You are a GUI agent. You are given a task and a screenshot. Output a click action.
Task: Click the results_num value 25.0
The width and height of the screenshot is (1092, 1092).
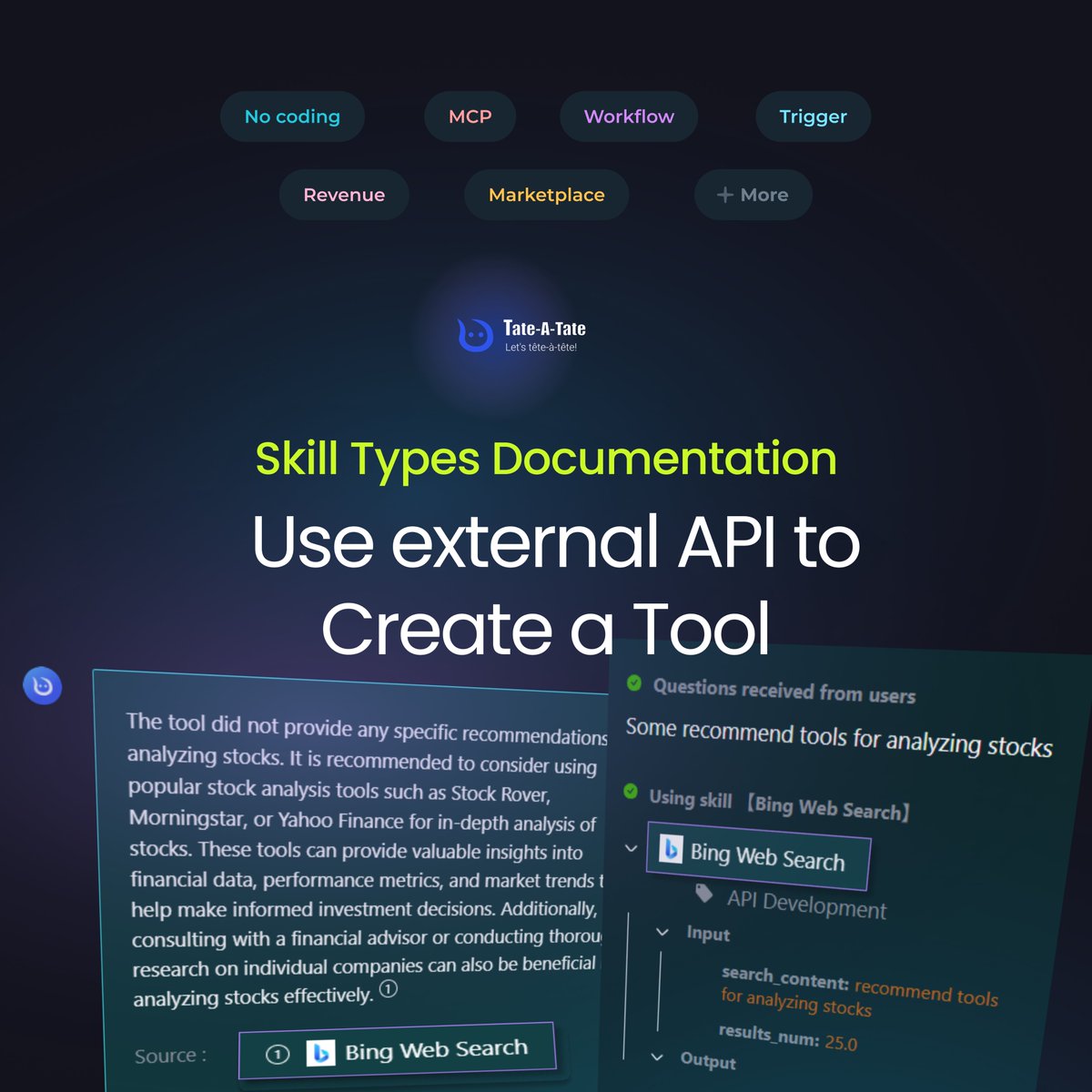(x=841, y=1043)
